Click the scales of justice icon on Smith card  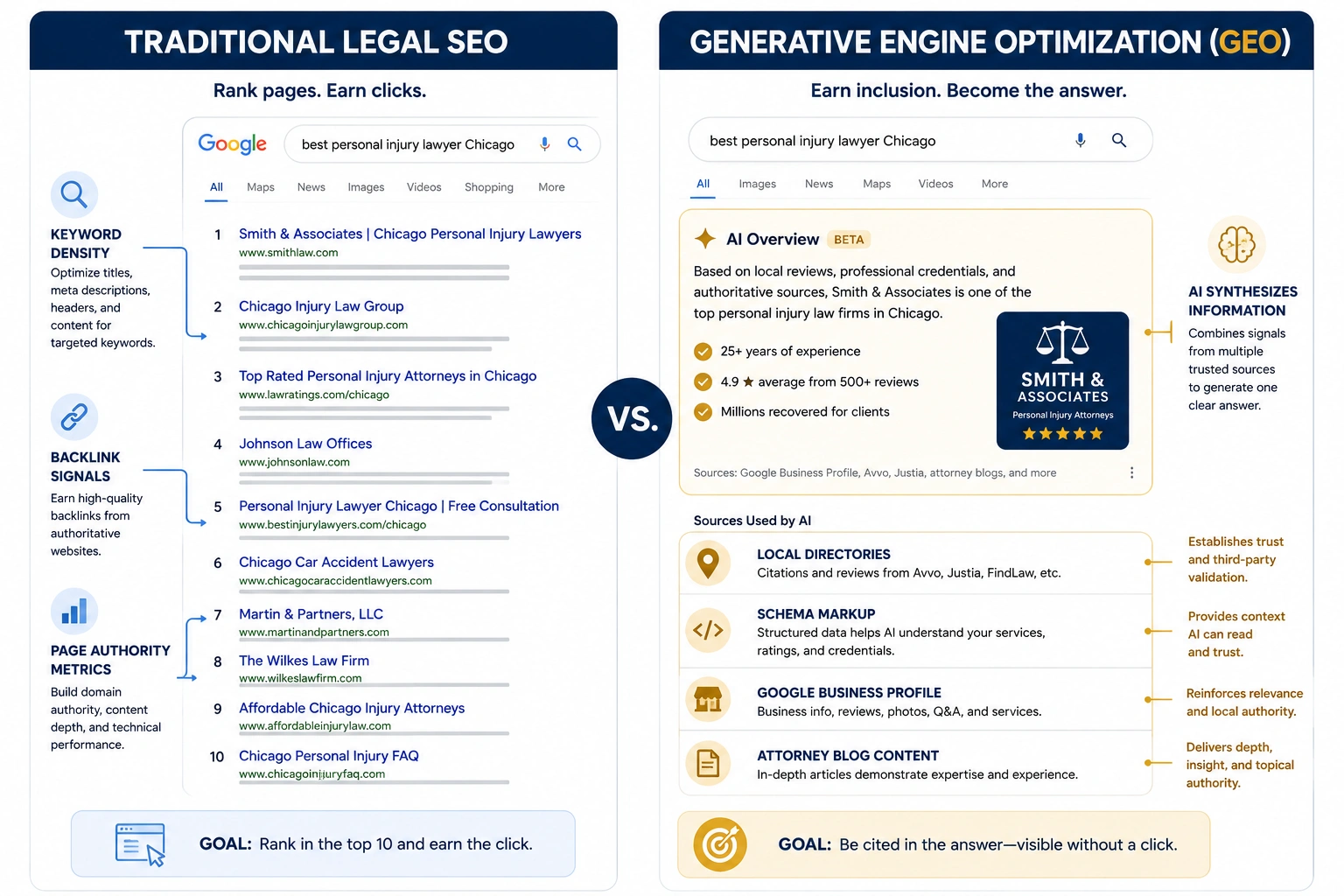1062,342
